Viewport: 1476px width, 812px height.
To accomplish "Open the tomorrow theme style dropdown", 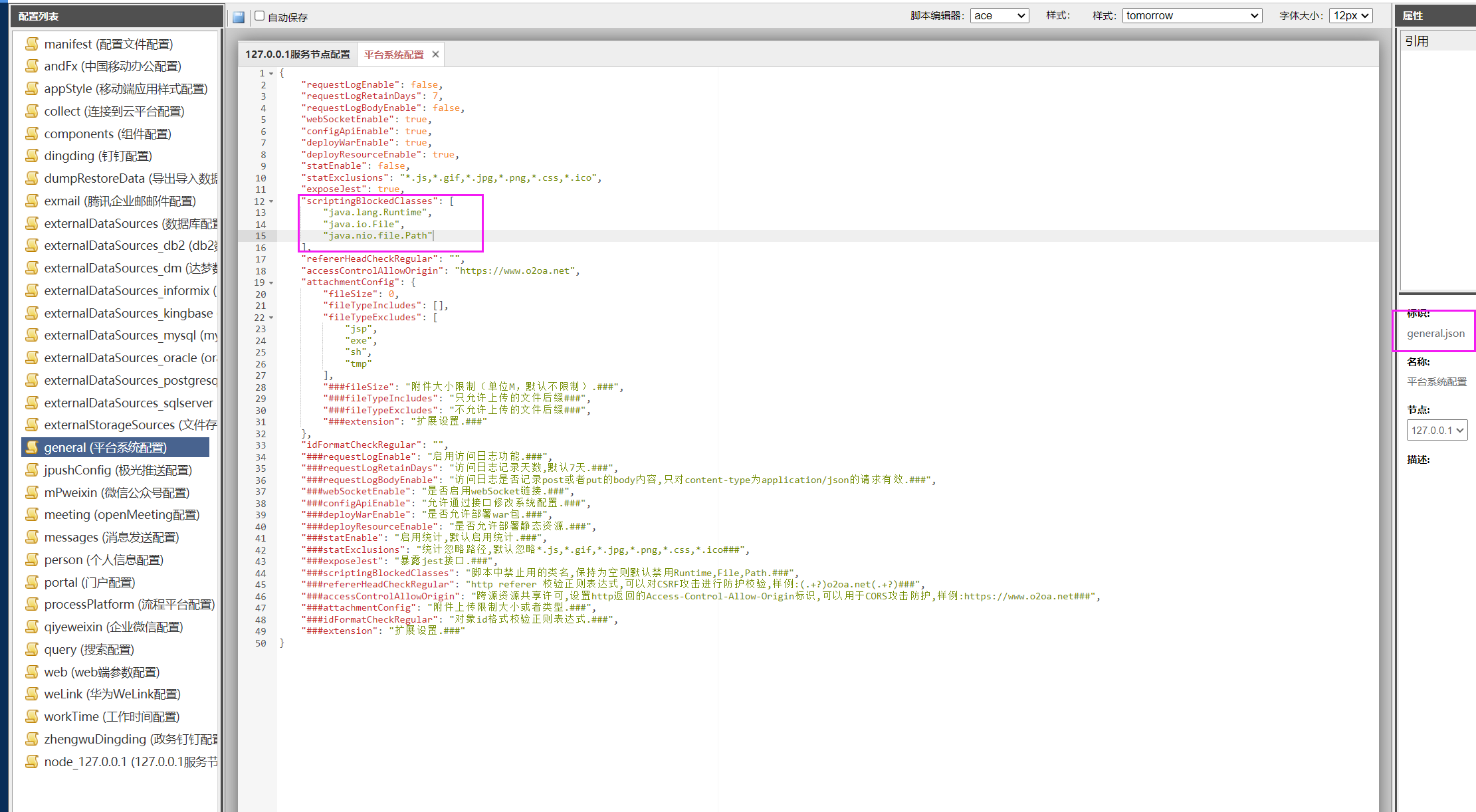I will [x=1192, y=15].
